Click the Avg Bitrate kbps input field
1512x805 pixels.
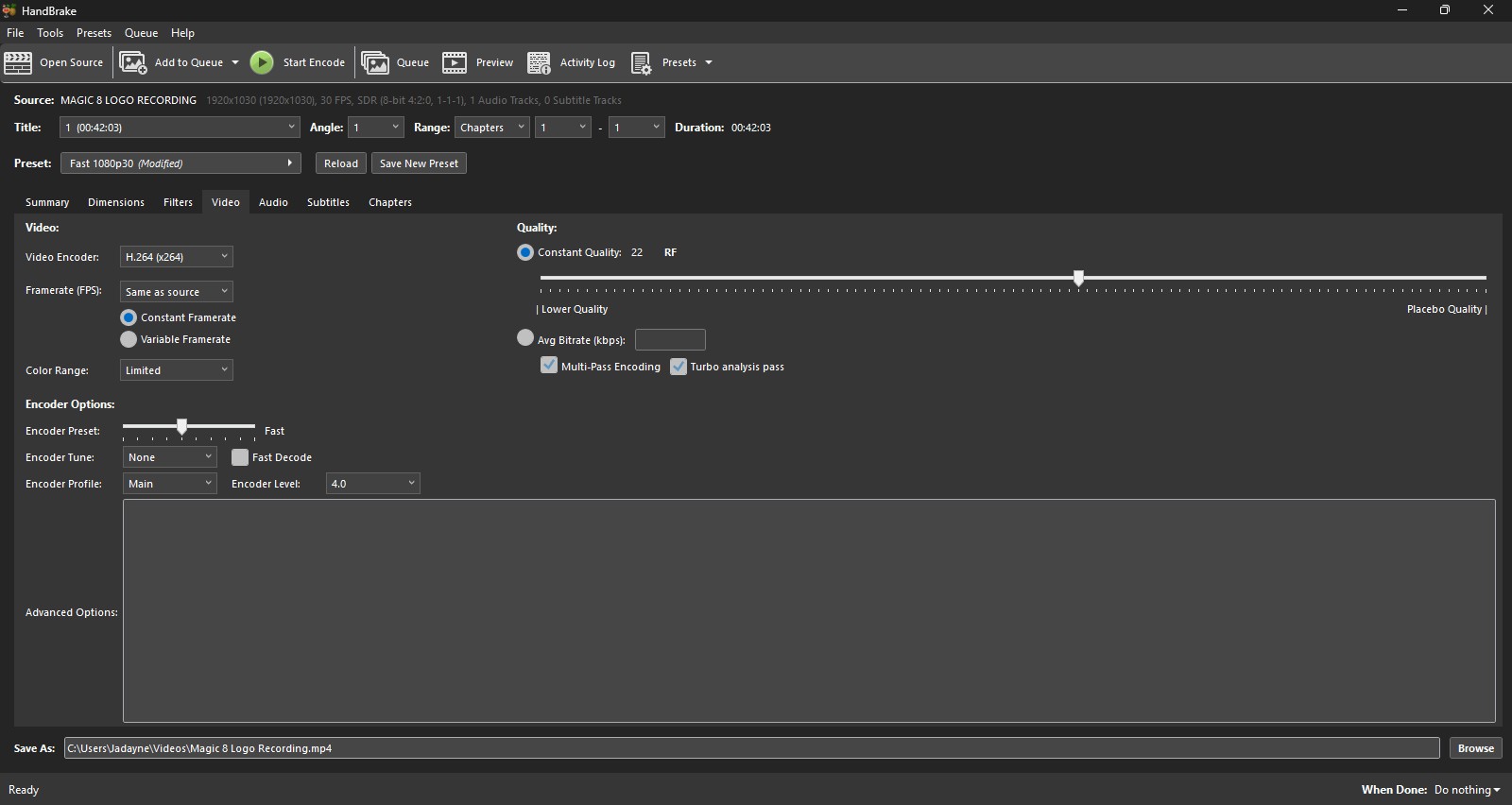click(x=670, y=339)
